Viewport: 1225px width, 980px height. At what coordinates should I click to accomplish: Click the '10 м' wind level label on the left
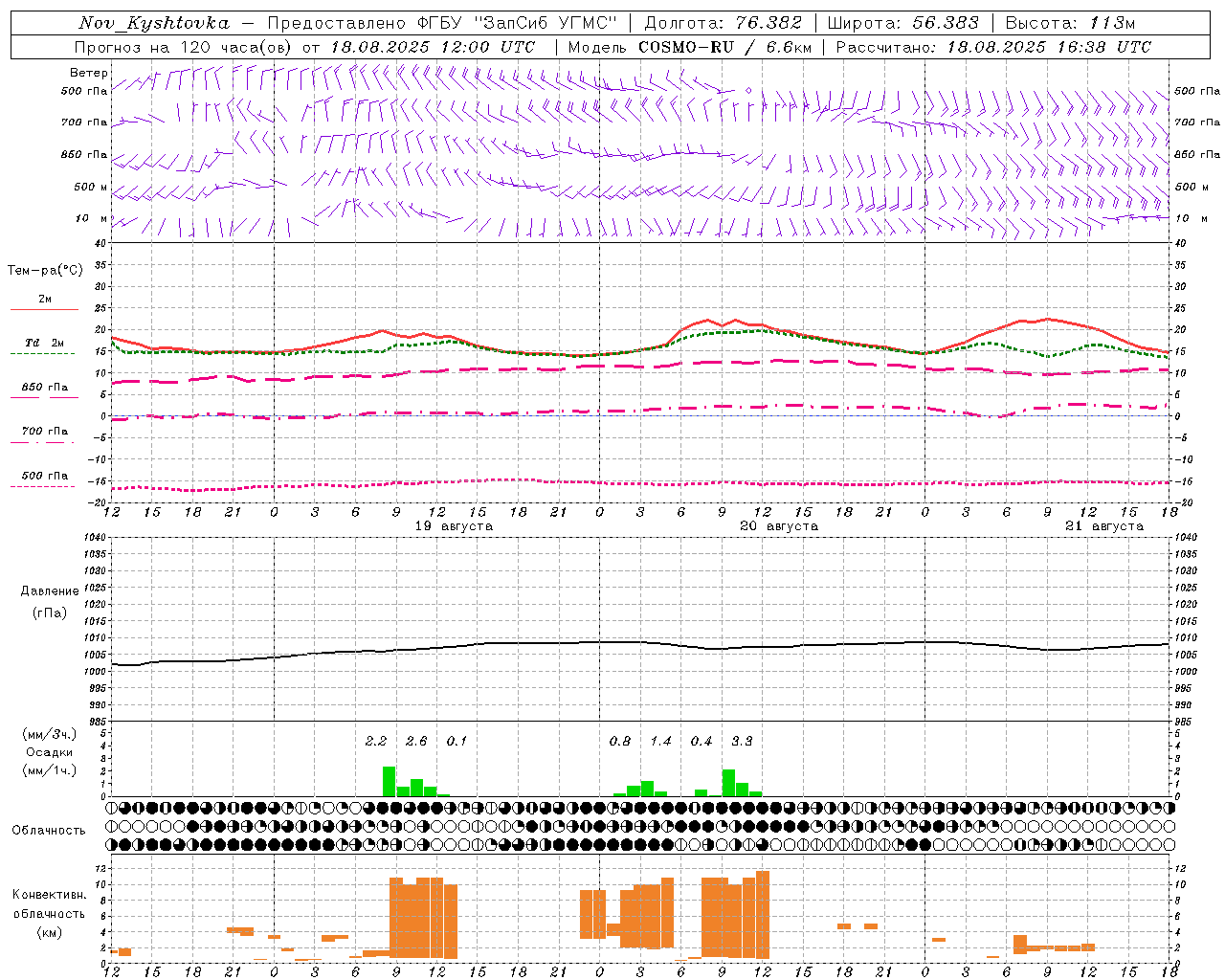click(x=91, y=218)
